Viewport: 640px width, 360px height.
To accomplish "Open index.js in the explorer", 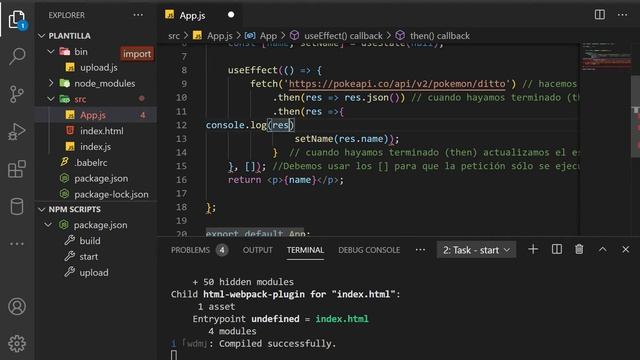I will pyautogui.click(x=96, y=147).
